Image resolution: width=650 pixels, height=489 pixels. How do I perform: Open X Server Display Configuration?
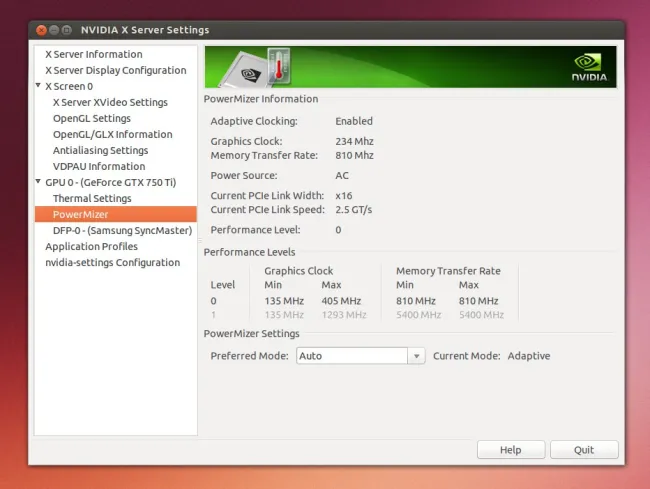(x=116, y=70)
